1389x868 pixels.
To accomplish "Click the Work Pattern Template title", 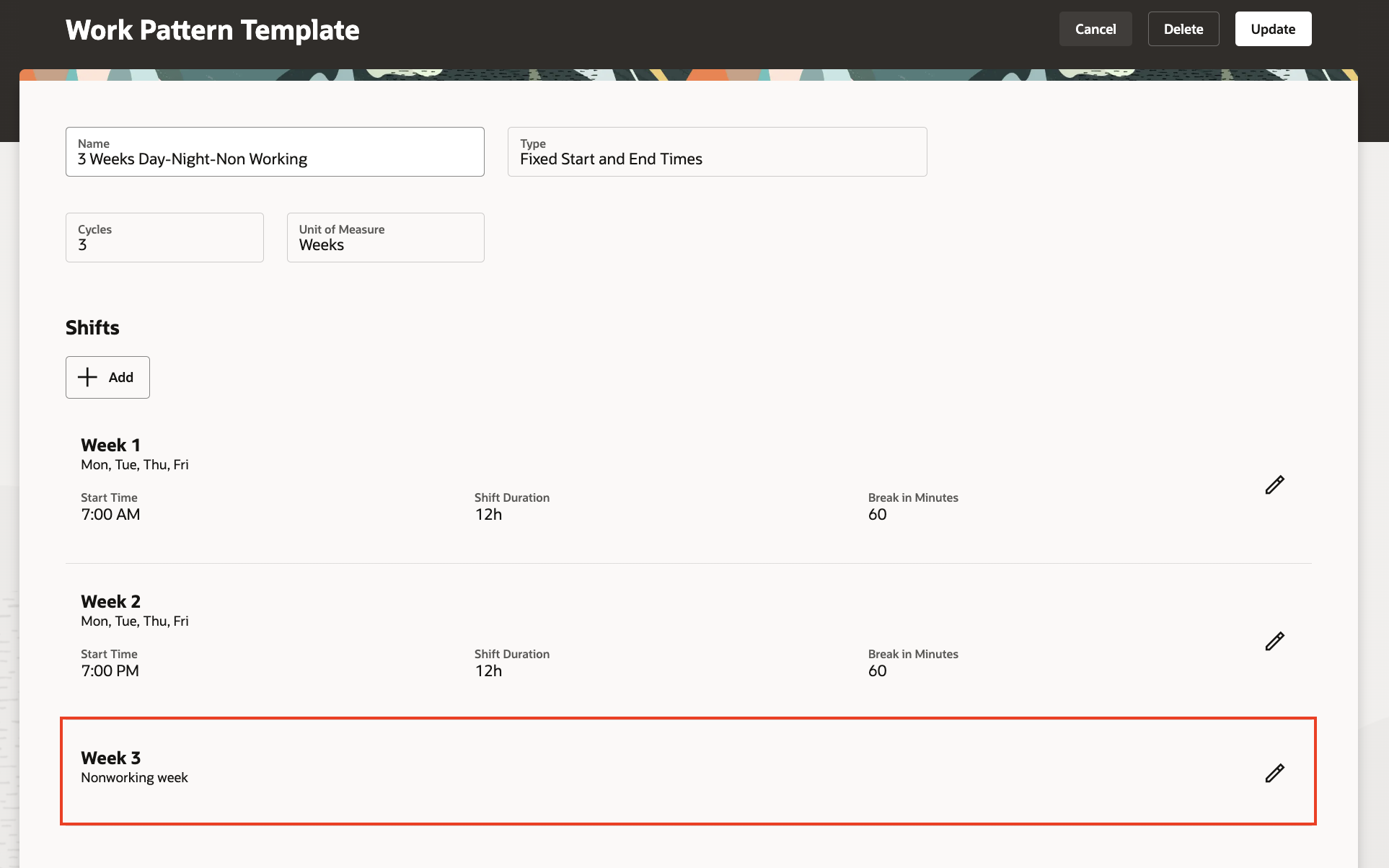I will [212, 30].
